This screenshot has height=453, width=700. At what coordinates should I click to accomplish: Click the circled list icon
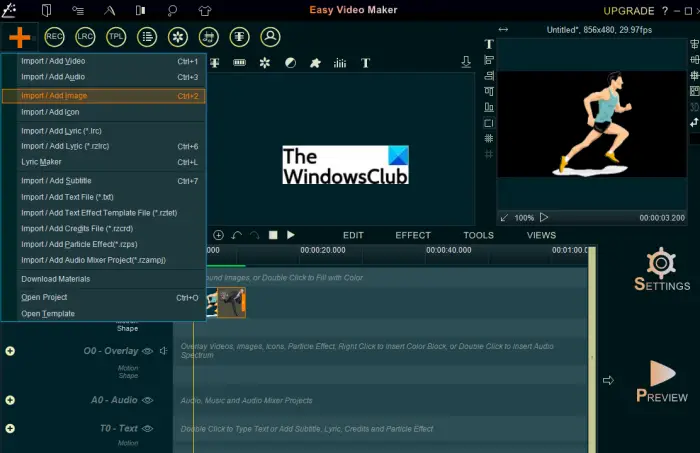coord(147,37)
